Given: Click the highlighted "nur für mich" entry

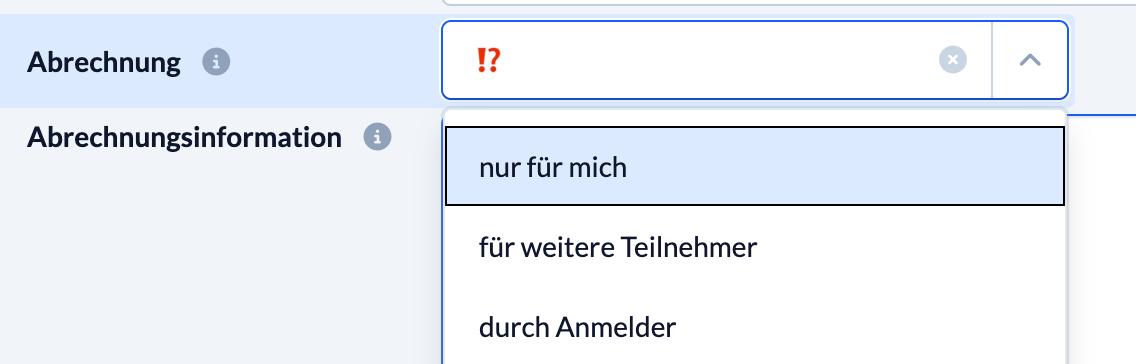Looking at the screenshot, I should 754,167.
